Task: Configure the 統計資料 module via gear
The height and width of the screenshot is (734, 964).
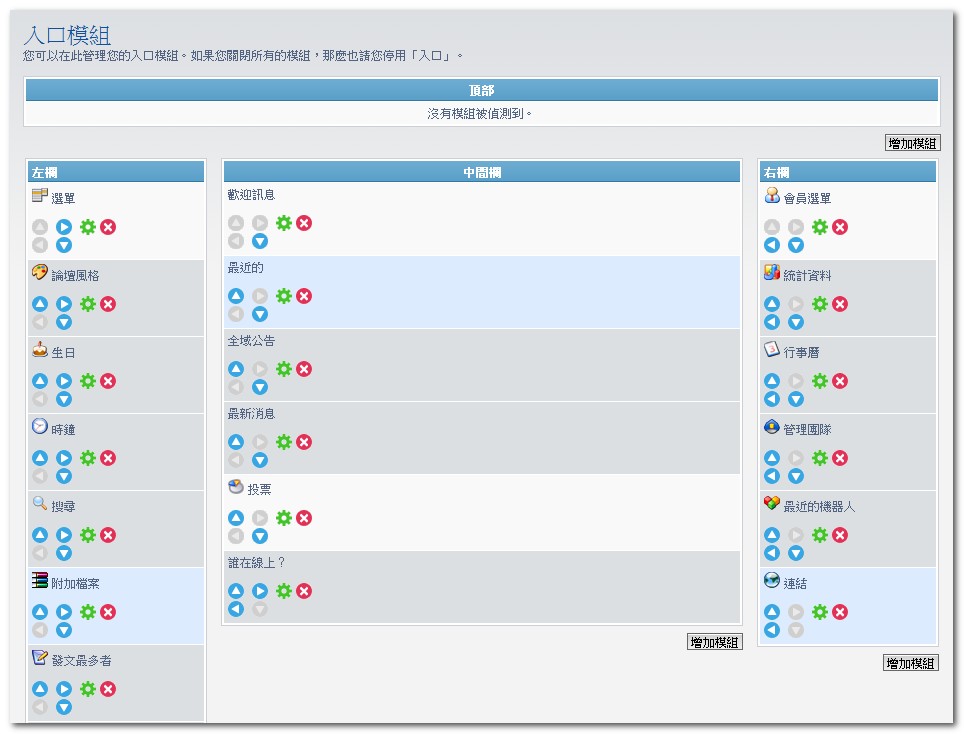Action: click(x=820, y=304)
